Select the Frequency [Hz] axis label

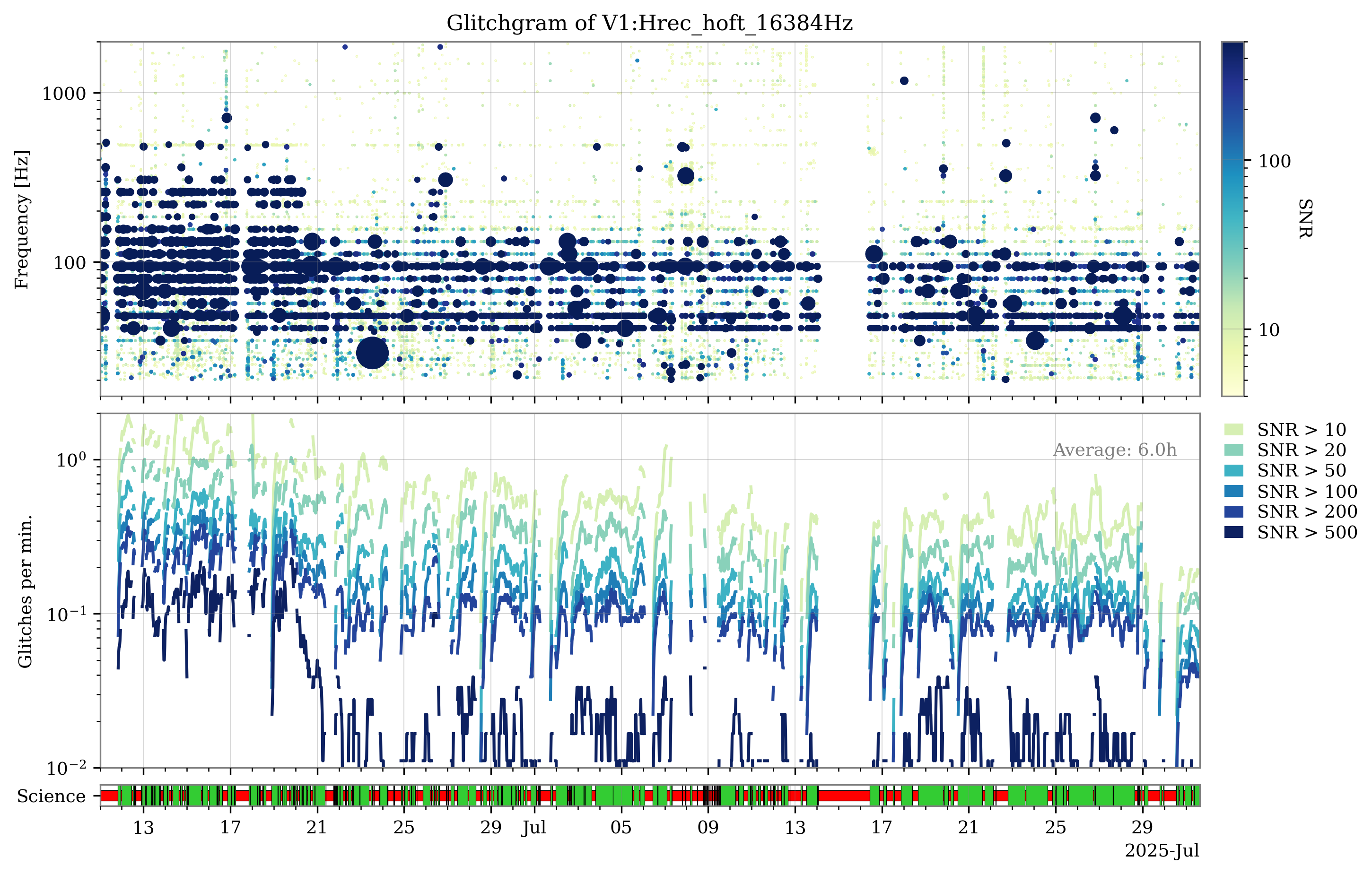22,219
